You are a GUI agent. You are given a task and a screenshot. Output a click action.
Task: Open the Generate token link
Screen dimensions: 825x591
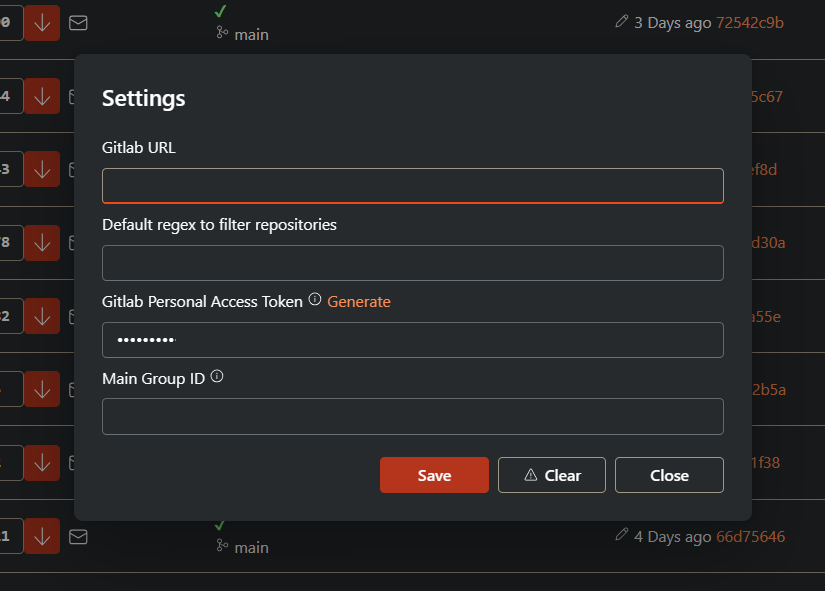click(x=359, y=302)
